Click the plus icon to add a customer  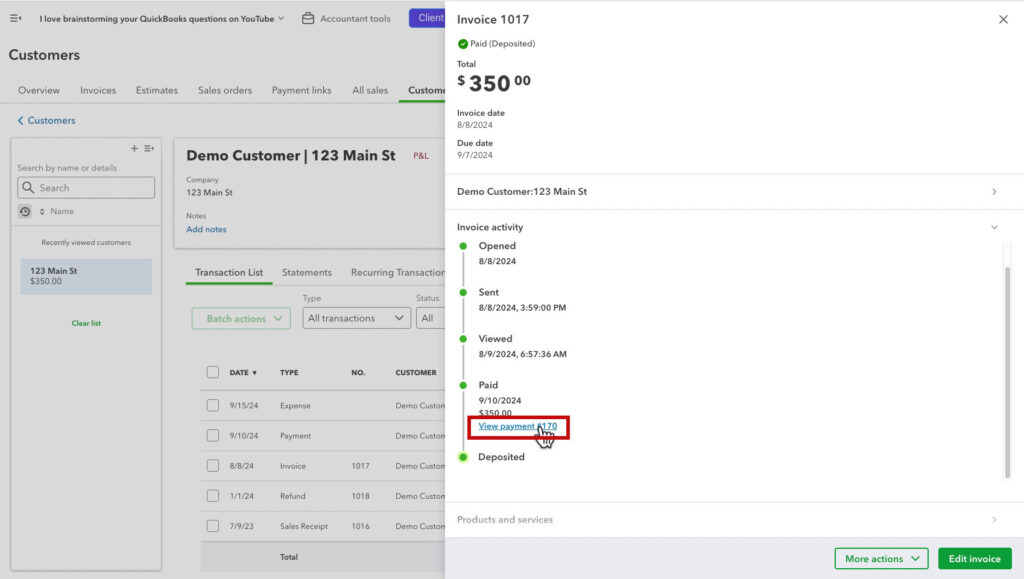click(133, 147)
